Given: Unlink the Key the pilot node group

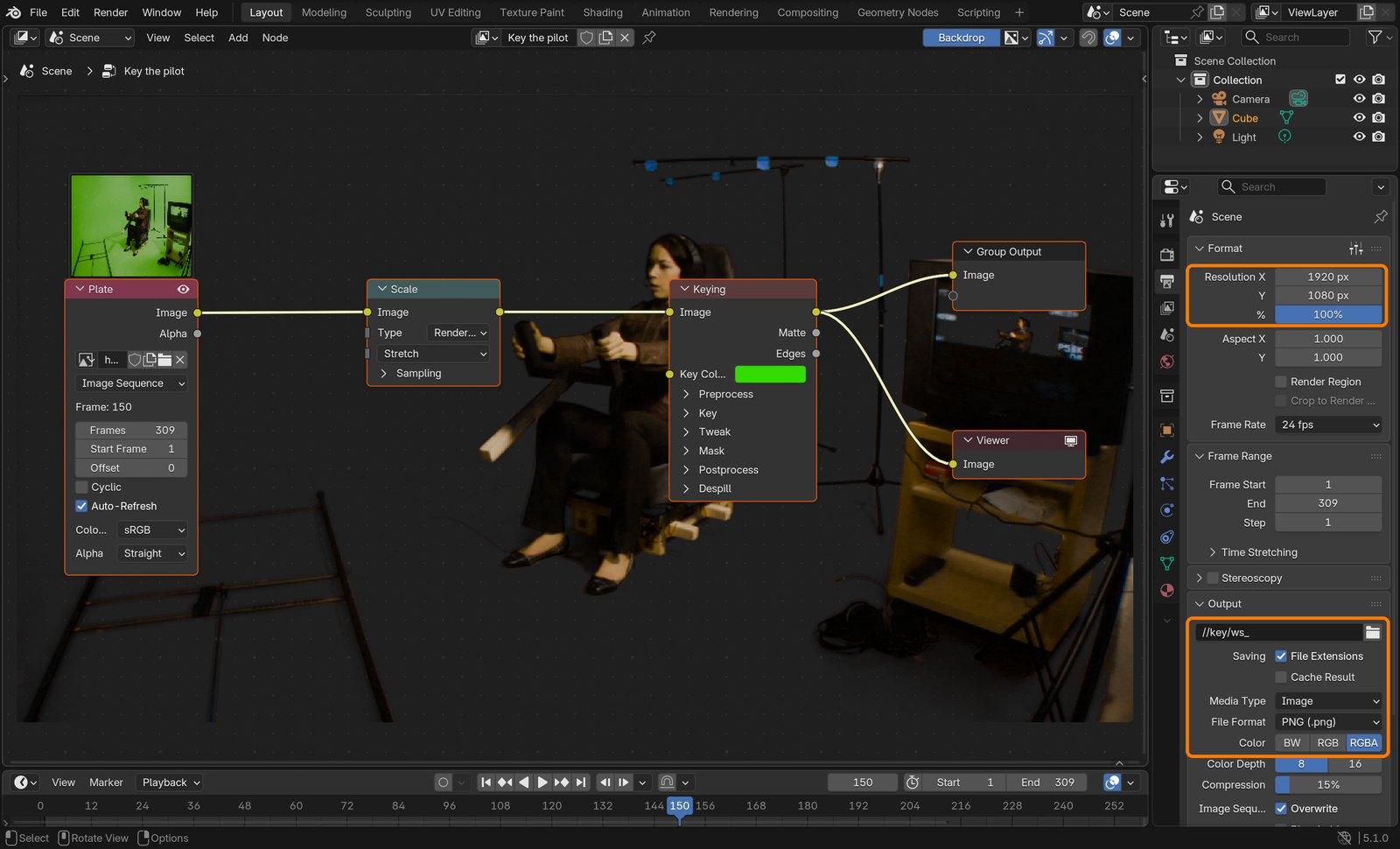Looking at the screenshot, I should (x=625, y=38).
